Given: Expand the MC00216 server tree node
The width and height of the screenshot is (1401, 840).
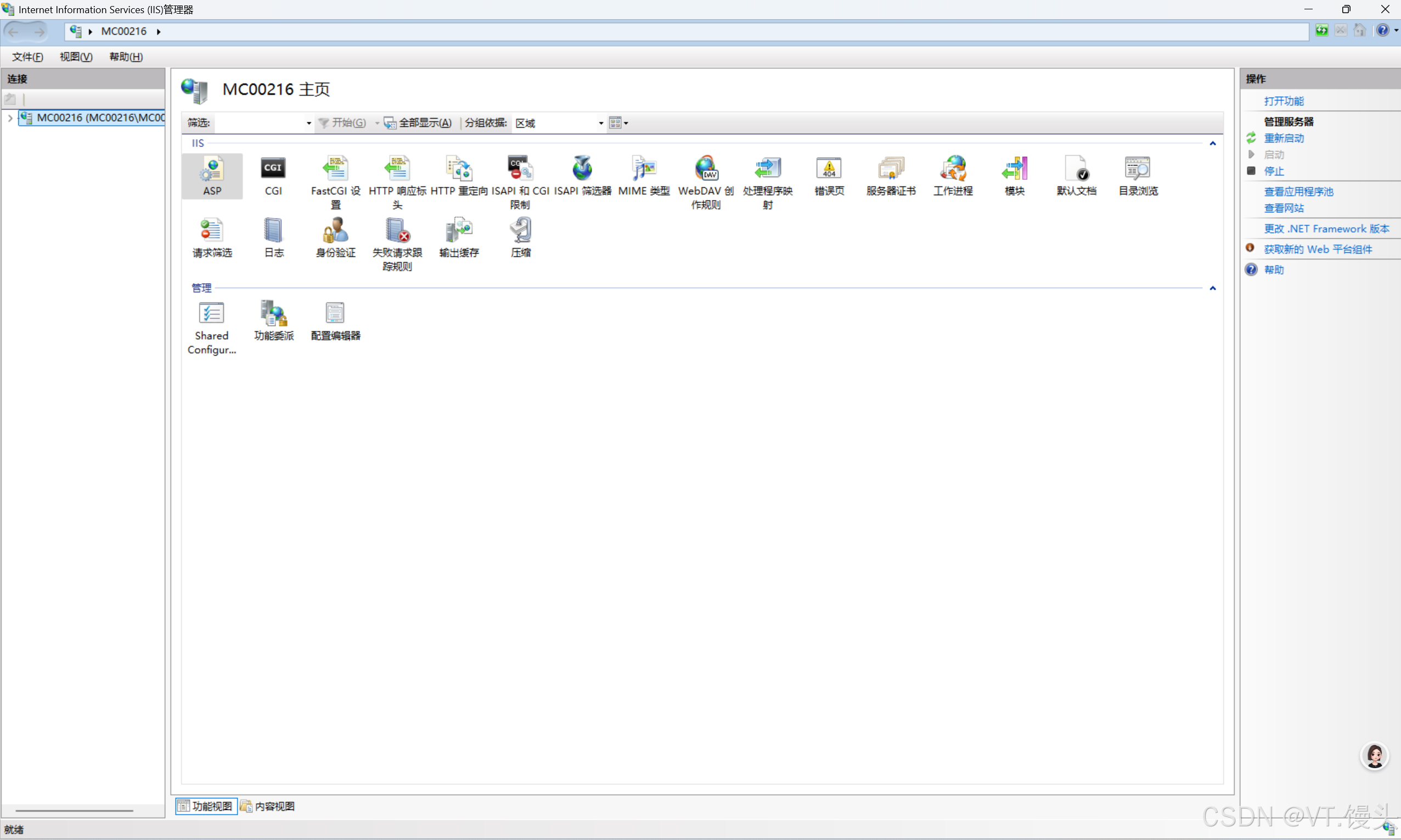Looking at the screenshot, I should pos(10,118).
